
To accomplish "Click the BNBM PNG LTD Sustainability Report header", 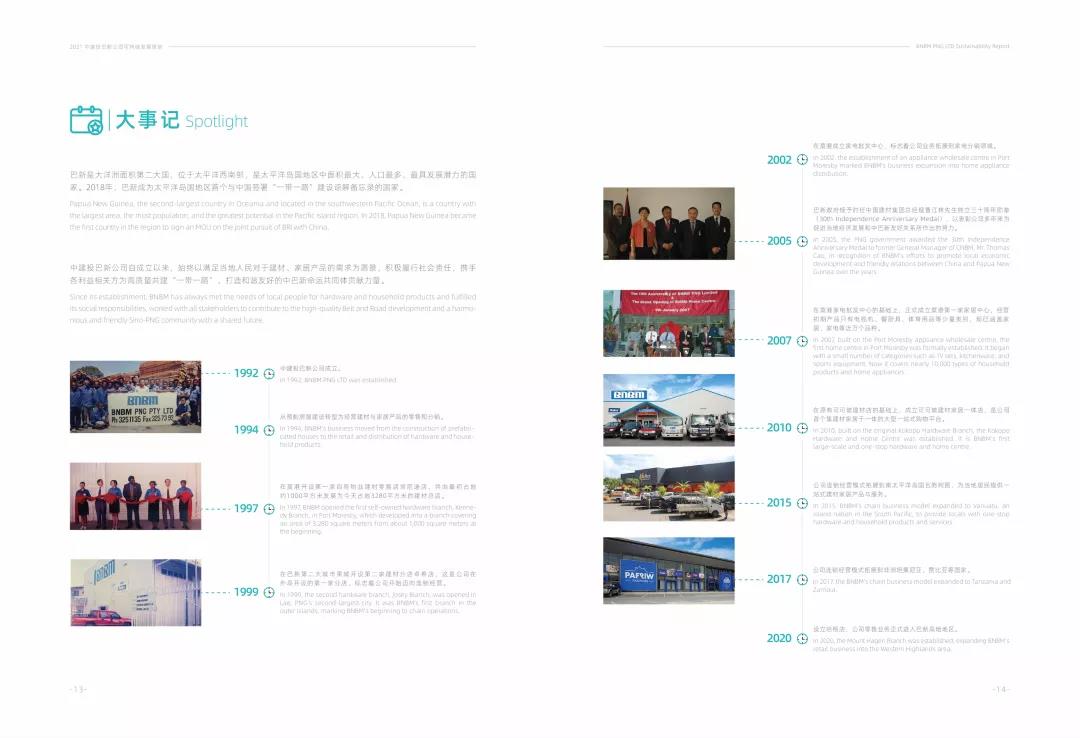I will [962, 46].
